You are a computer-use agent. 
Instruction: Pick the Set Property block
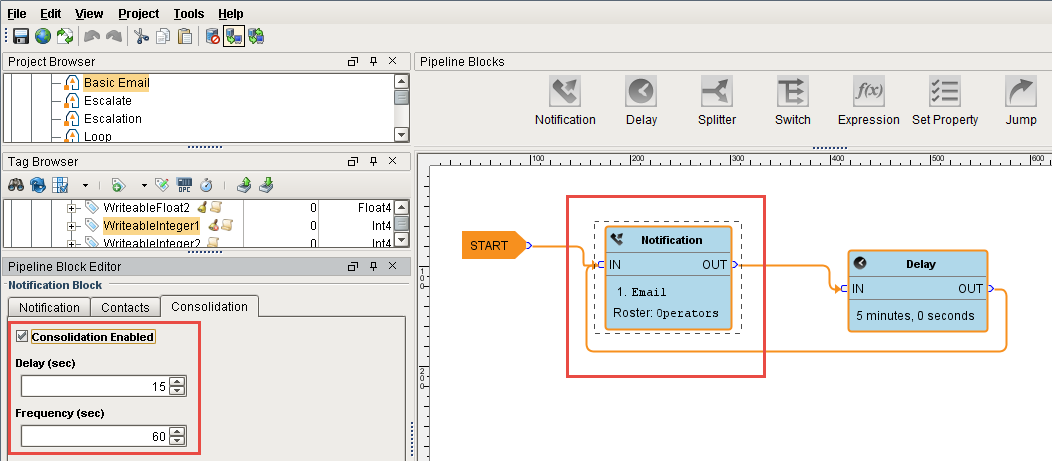point(945,93)
